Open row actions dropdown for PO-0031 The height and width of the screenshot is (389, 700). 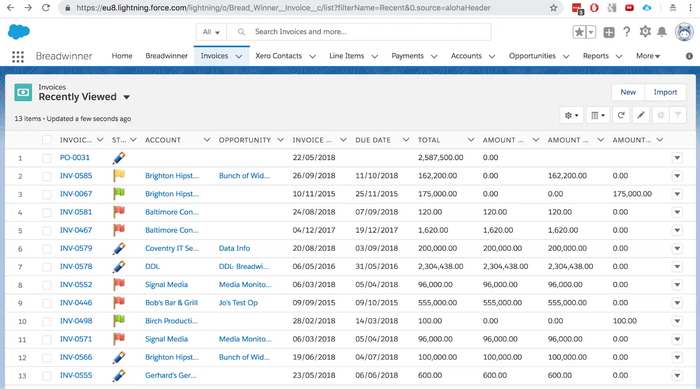677,158
